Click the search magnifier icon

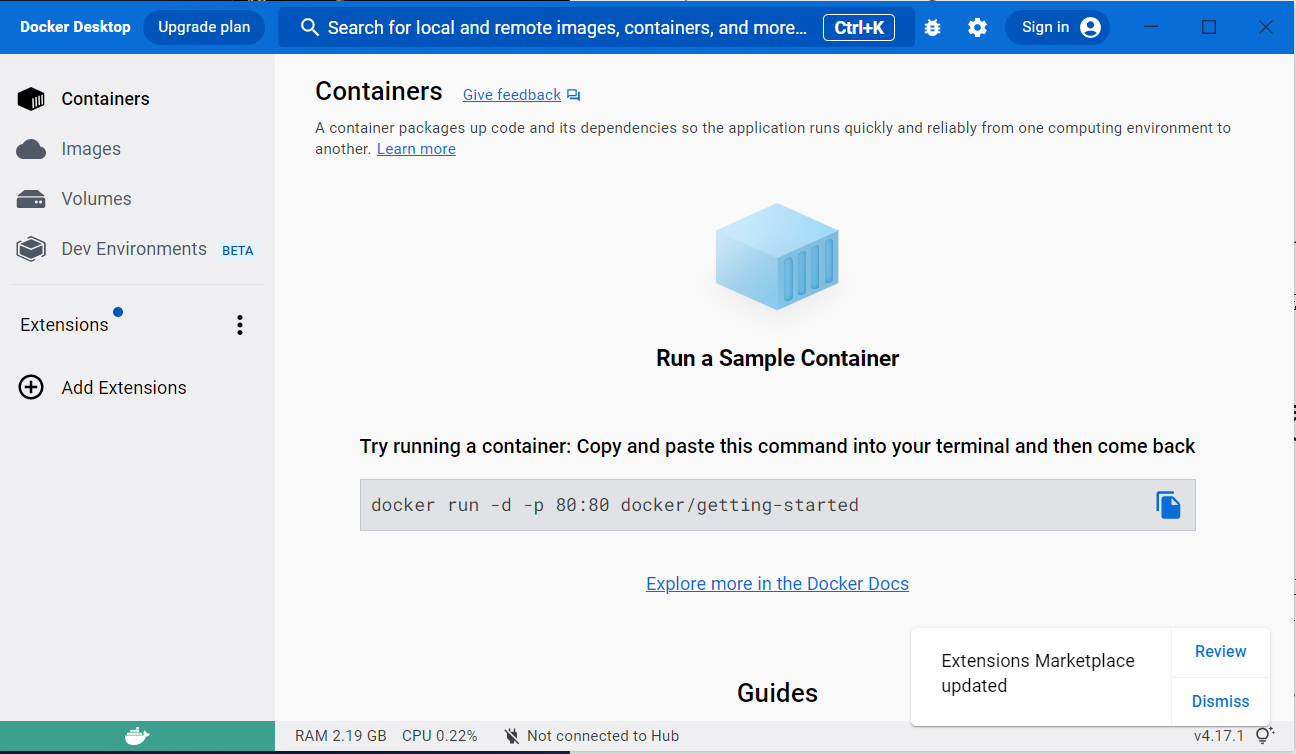[x=310, y=27]
